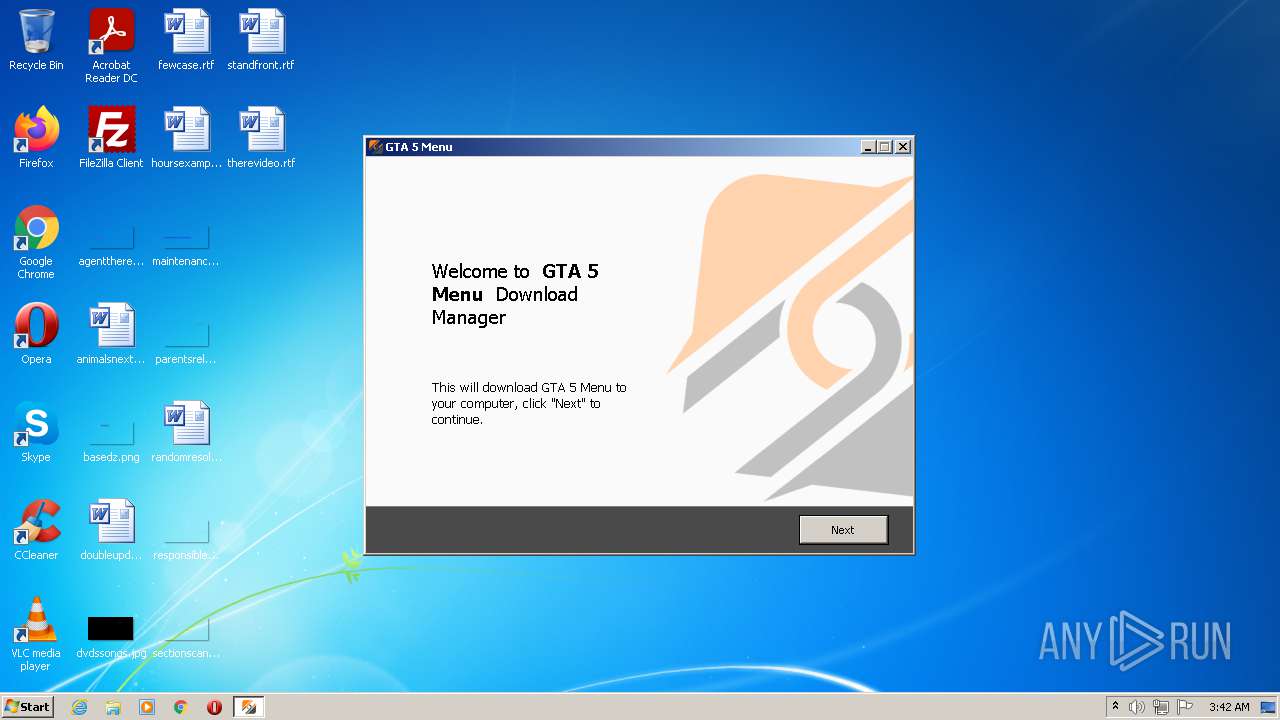Select the VLC media player shortcut

(36, 634)
